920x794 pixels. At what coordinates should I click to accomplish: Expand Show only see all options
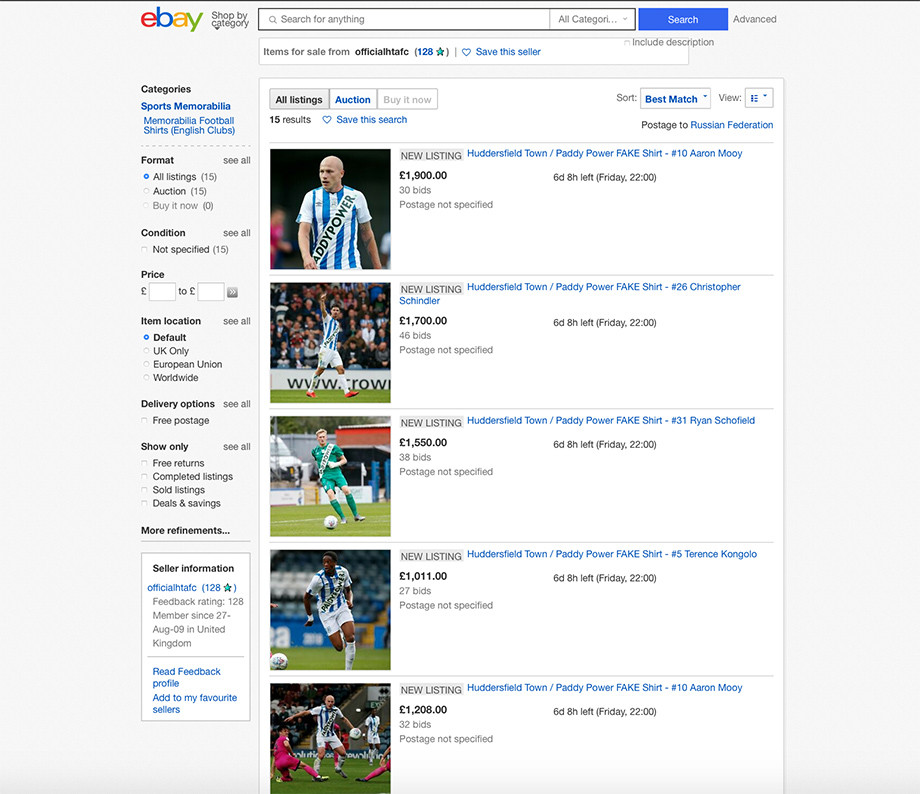click(x=236, y=447)
